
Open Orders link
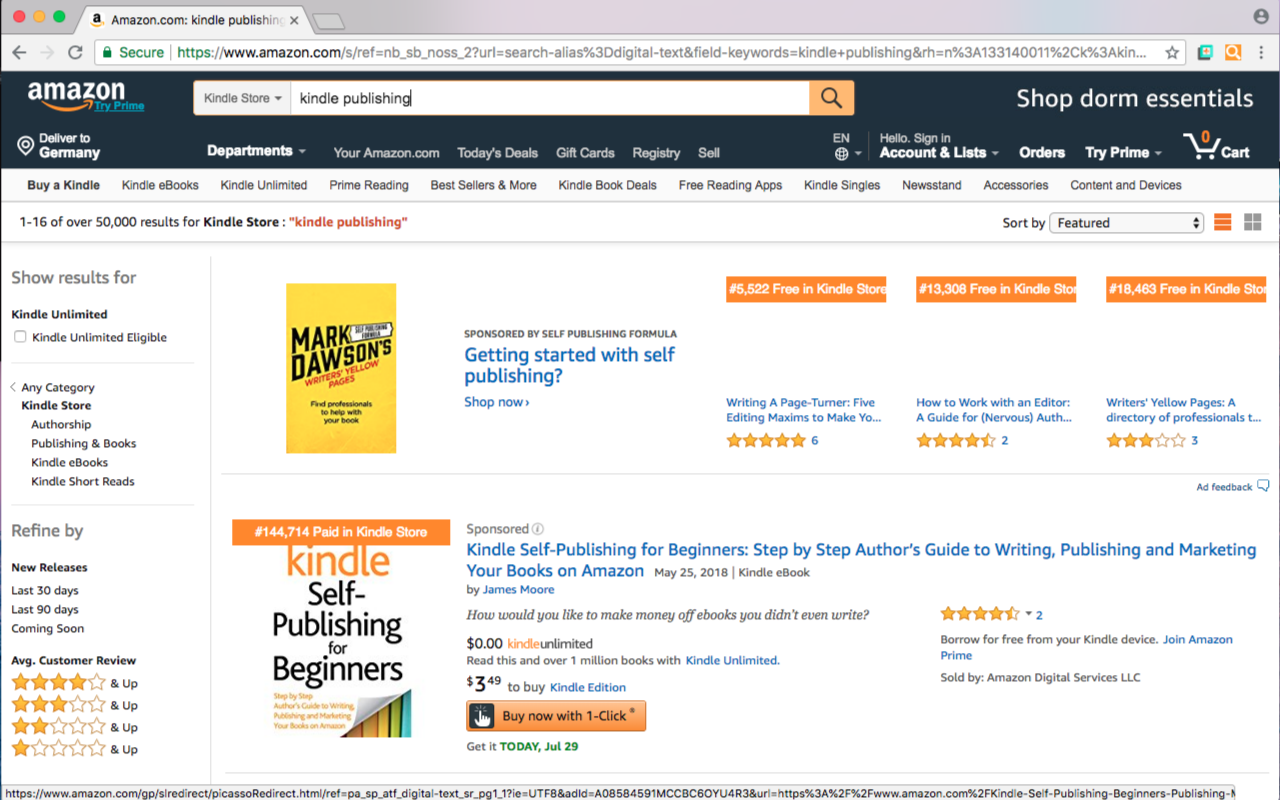click(x=1042, y=153)
